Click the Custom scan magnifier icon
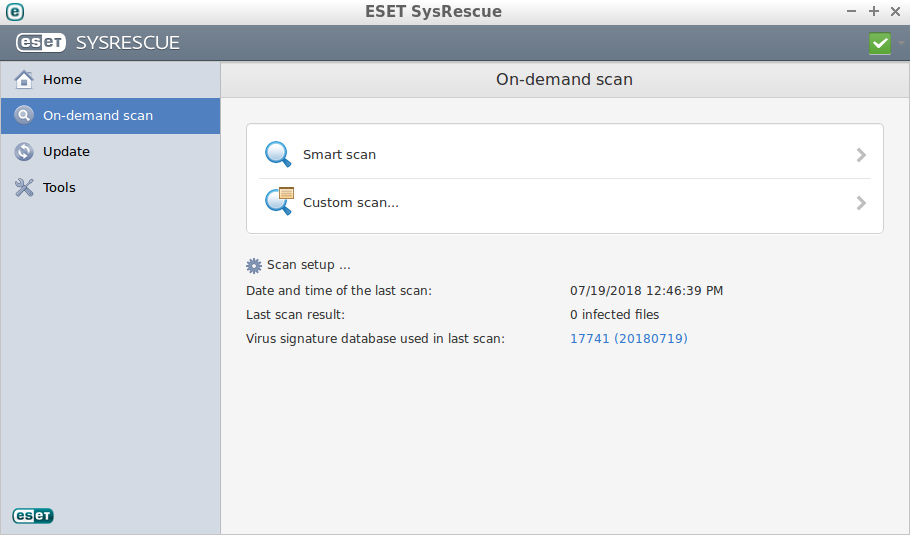The height and width of the screenshot is (535, 910). 279,201
